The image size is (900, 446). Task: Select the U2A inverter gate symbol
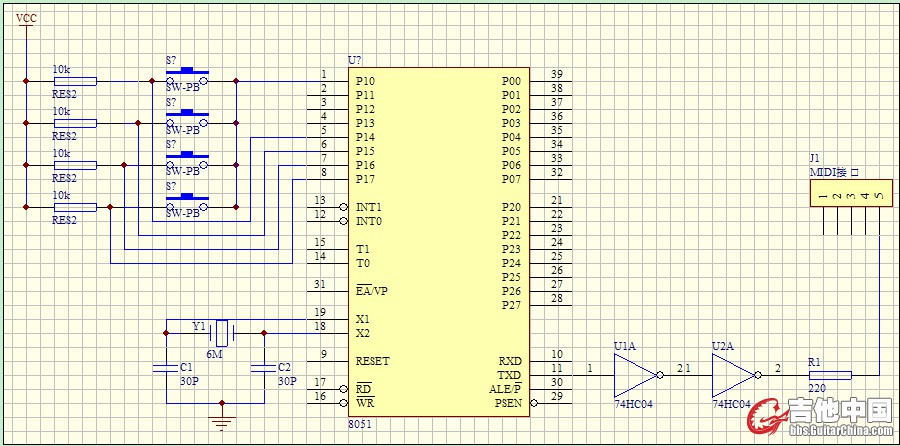tap(732, 376)
